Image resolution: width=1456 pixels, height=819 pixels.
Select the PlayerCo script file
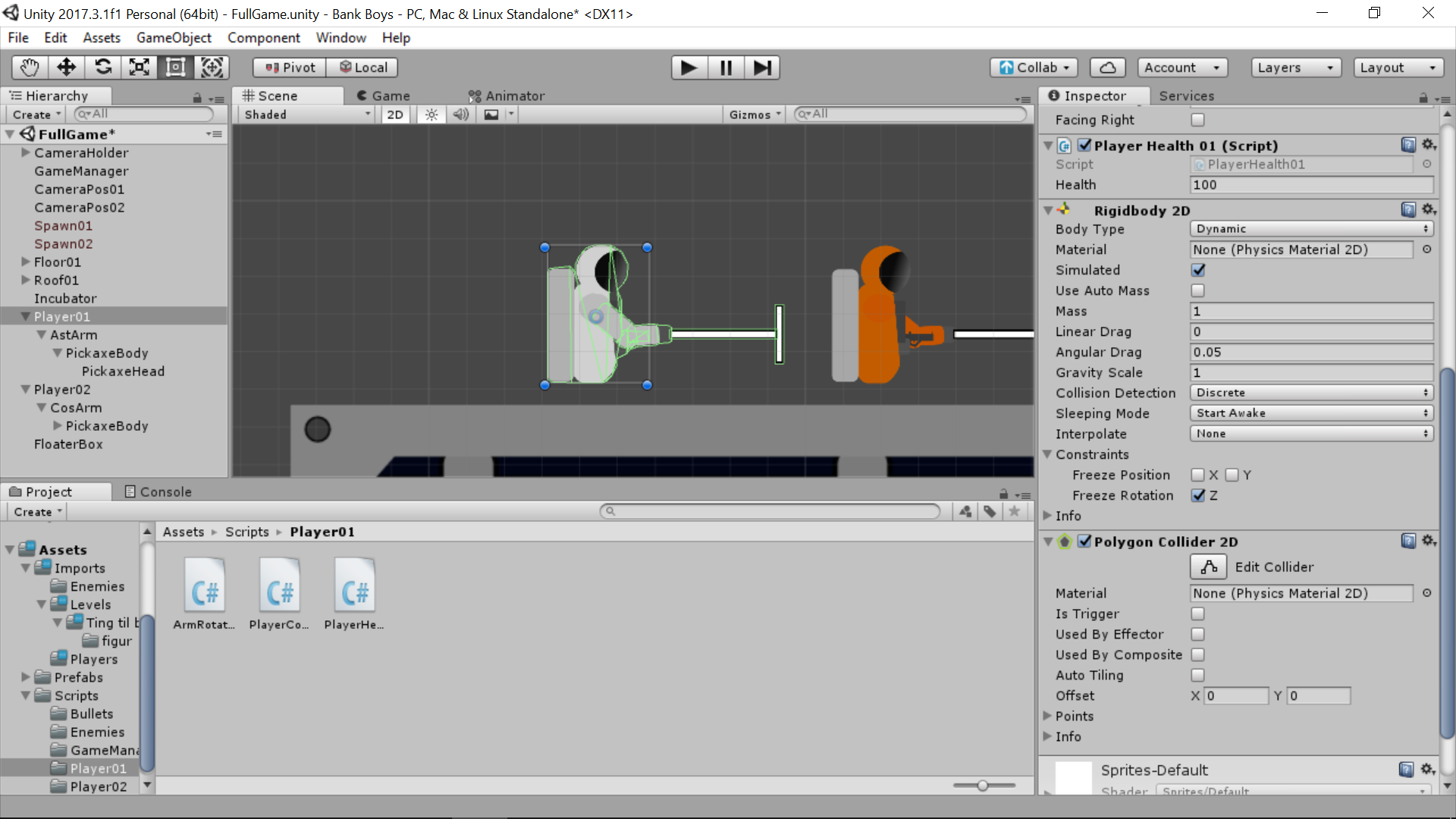pos(279,594)
